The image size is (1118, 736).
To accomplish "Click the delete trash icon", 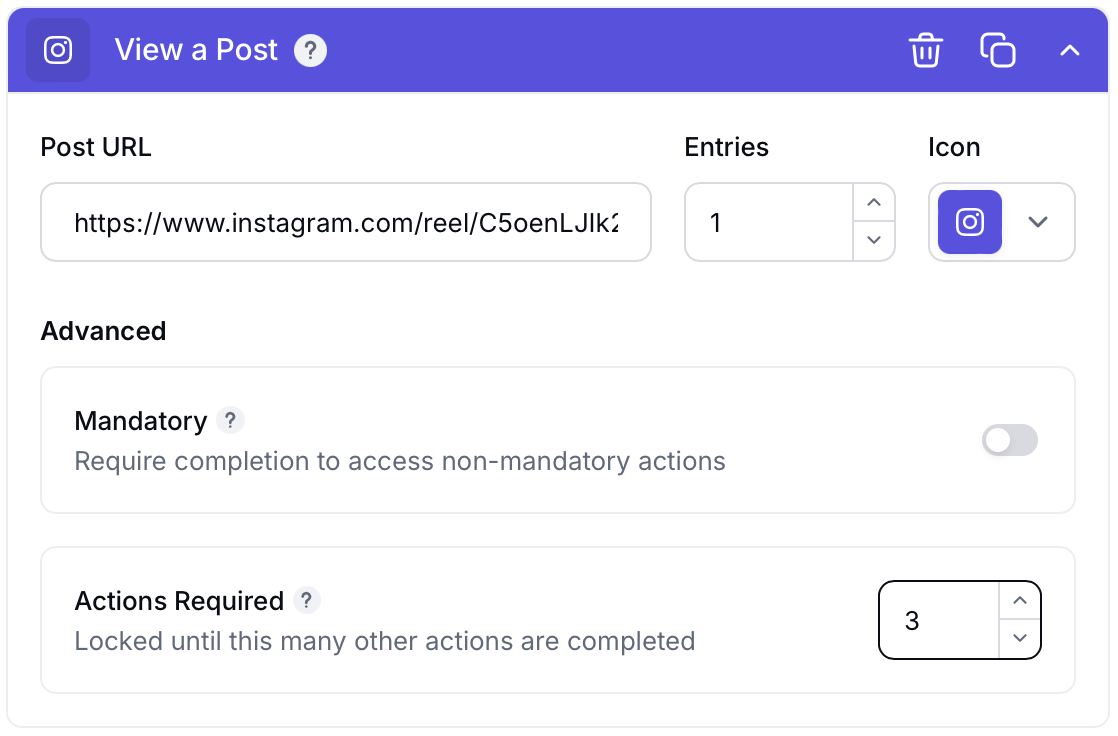I will (925, 49).
